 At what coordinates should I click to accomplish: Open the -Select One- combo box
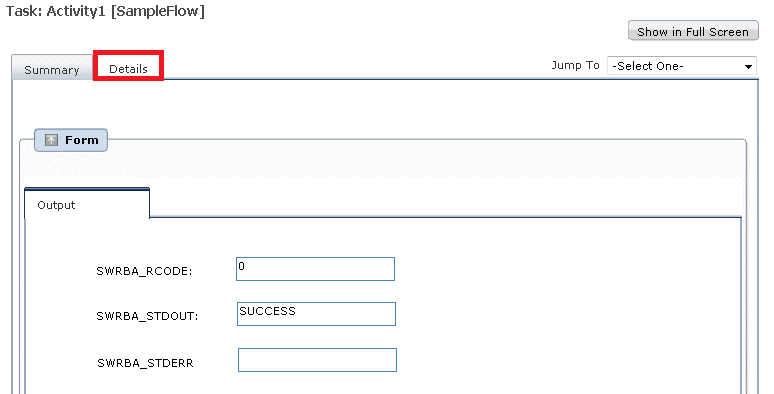[682, 66]
